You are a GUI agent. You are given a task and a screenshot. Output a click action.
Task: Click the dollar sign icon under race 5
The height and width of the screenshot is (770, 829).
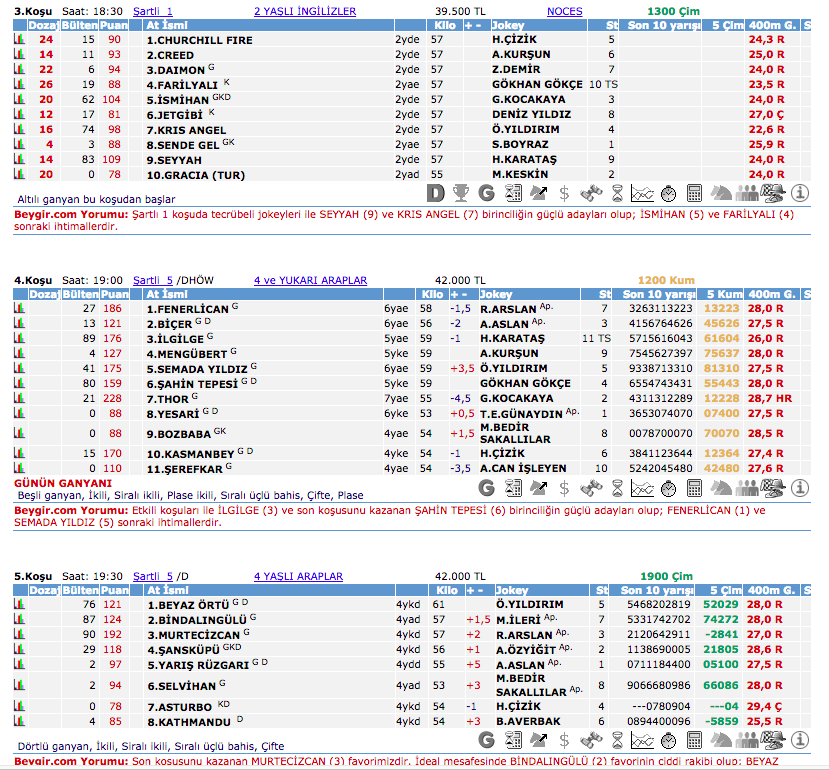[565, 740]
